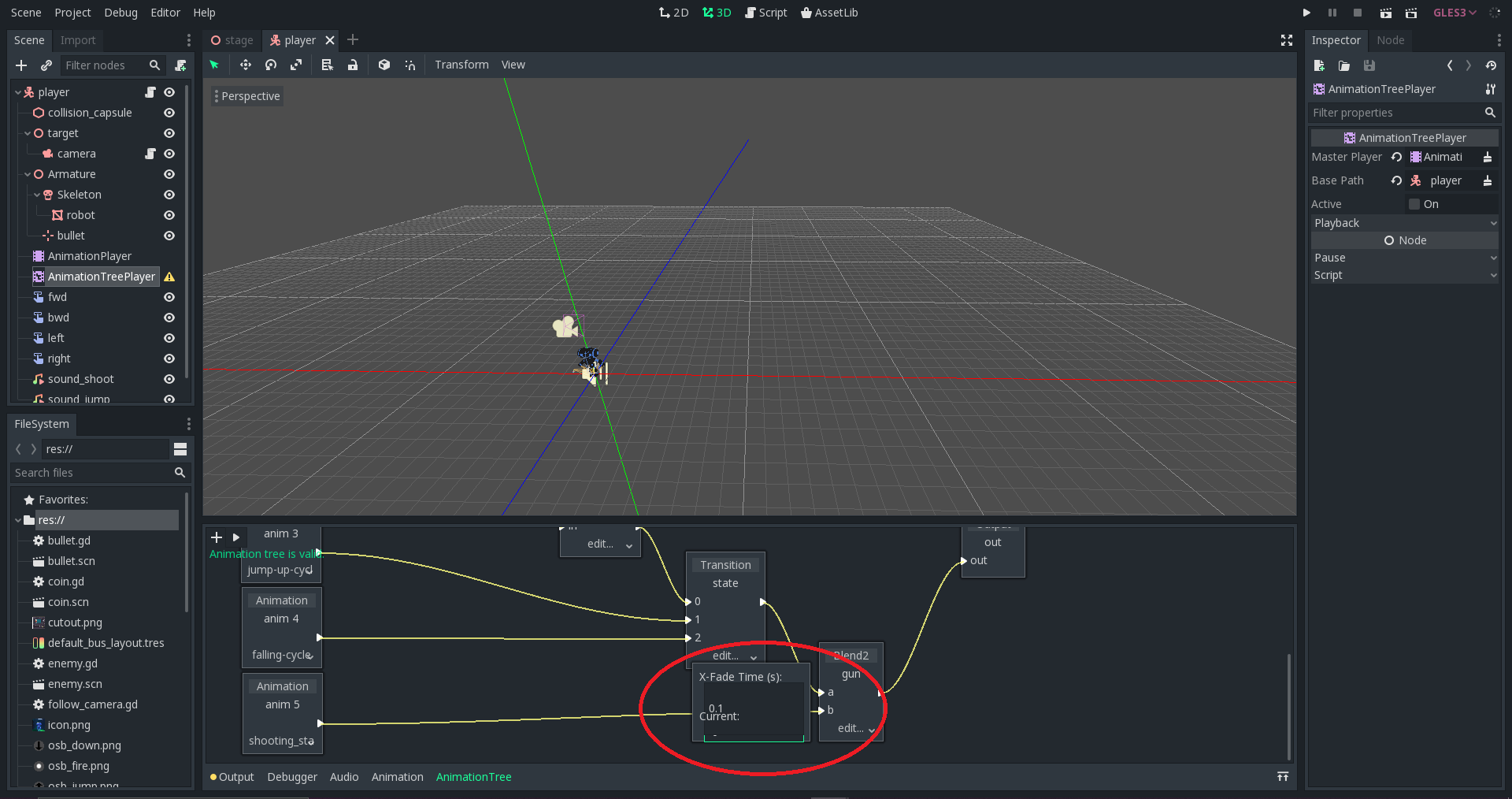The image size is (1512, 799).
Task: Open the Debugger panel at the bottom
Action: [x=291, y=776]
